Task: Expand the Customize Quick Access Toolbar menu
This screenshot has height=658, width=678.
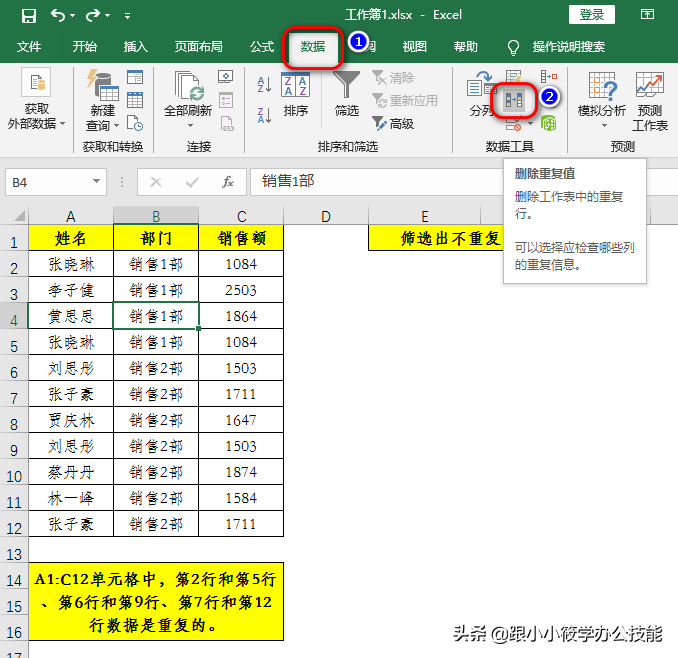Action: (x=127, y=16)
